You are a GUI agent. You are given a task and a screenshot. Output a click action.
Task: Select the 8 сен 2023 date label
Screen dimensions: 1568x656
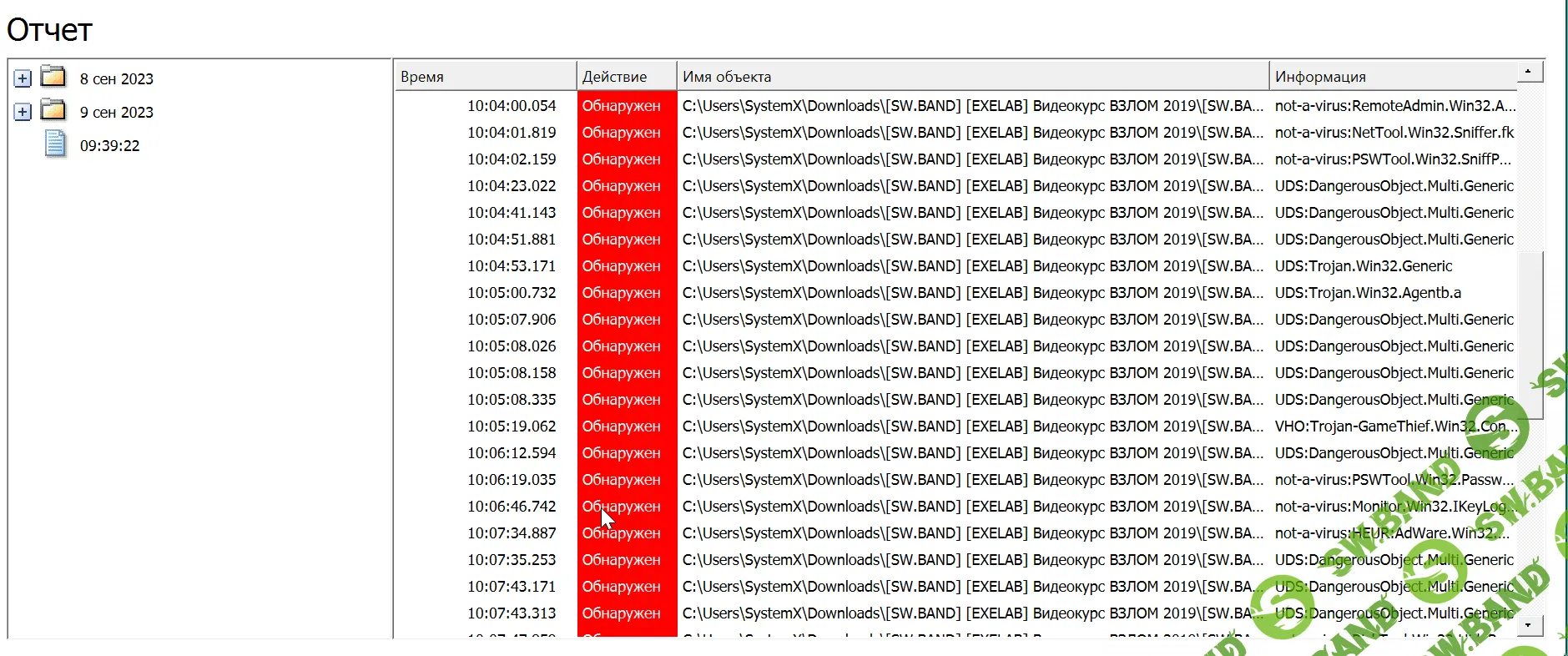tap(116, 79)
